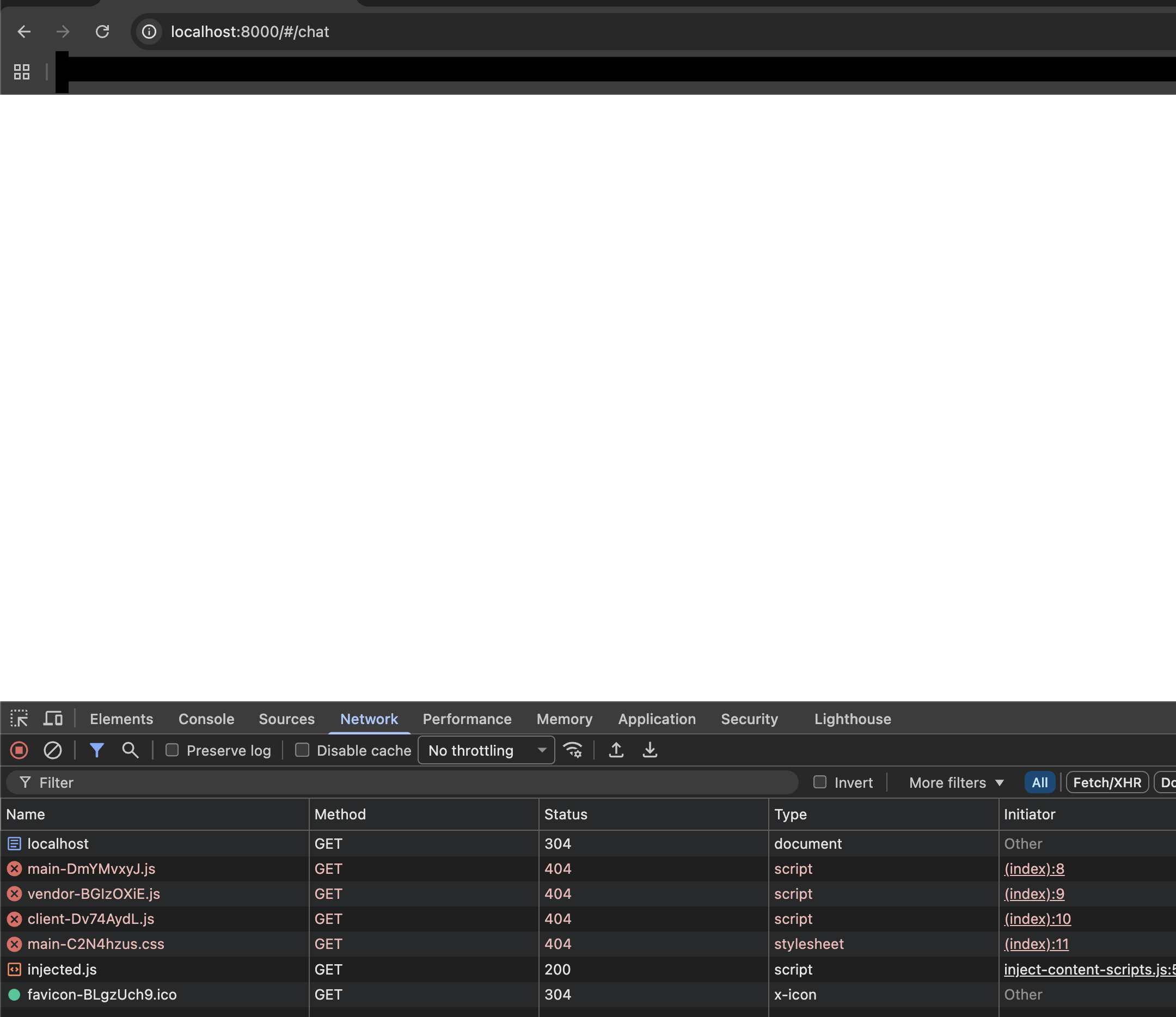
Task: Expand the More filters dropdown
Action: point(957,782)
